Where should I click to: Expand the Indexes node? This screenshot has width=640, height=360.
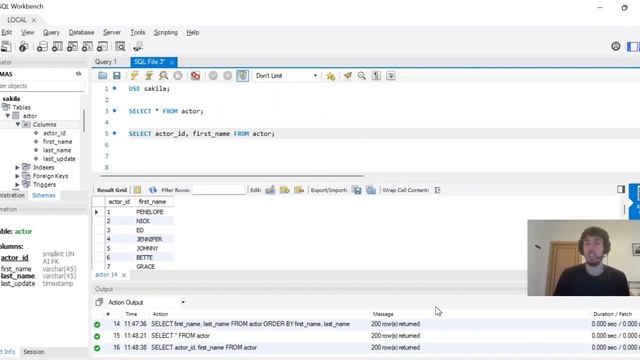tap(17, 167)
